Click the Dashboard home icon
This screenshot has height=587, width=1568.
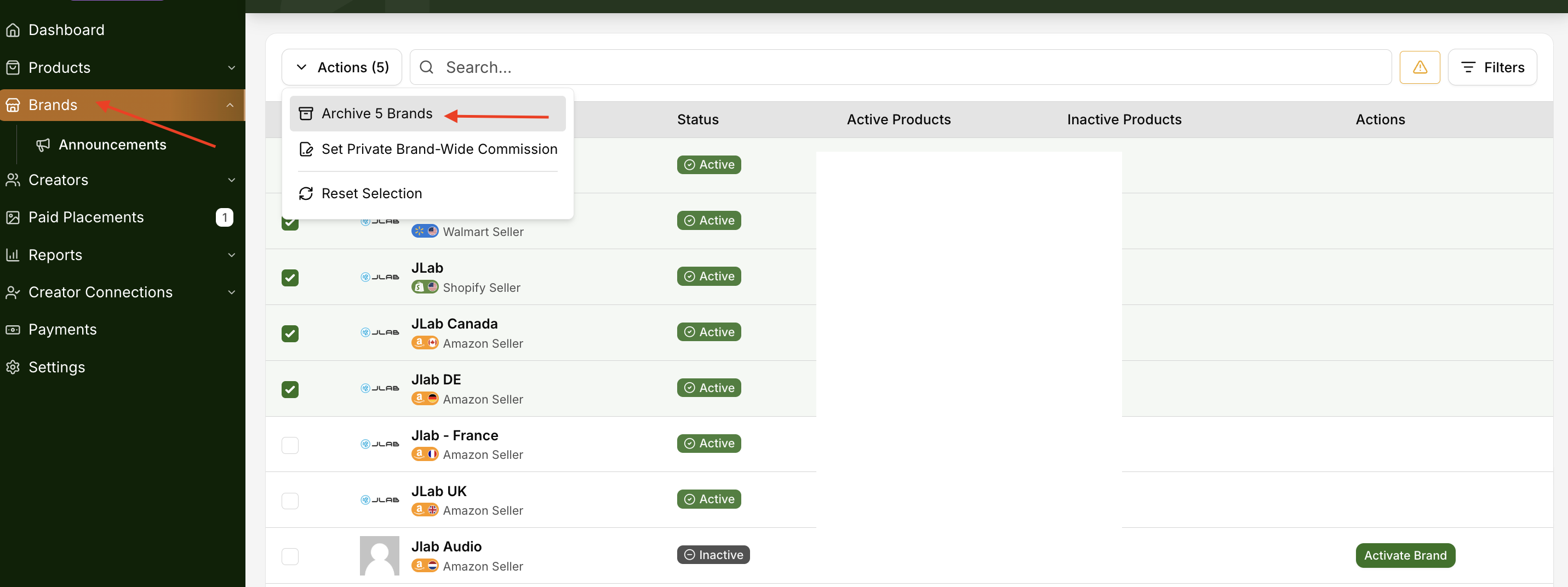[13, 30]
